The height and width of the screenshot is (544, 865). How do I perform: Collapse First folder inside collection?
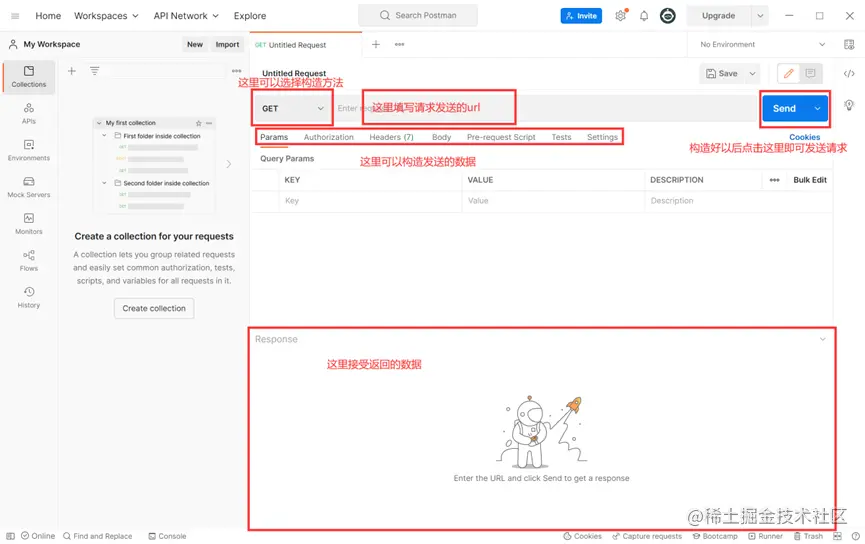point(104,135)
